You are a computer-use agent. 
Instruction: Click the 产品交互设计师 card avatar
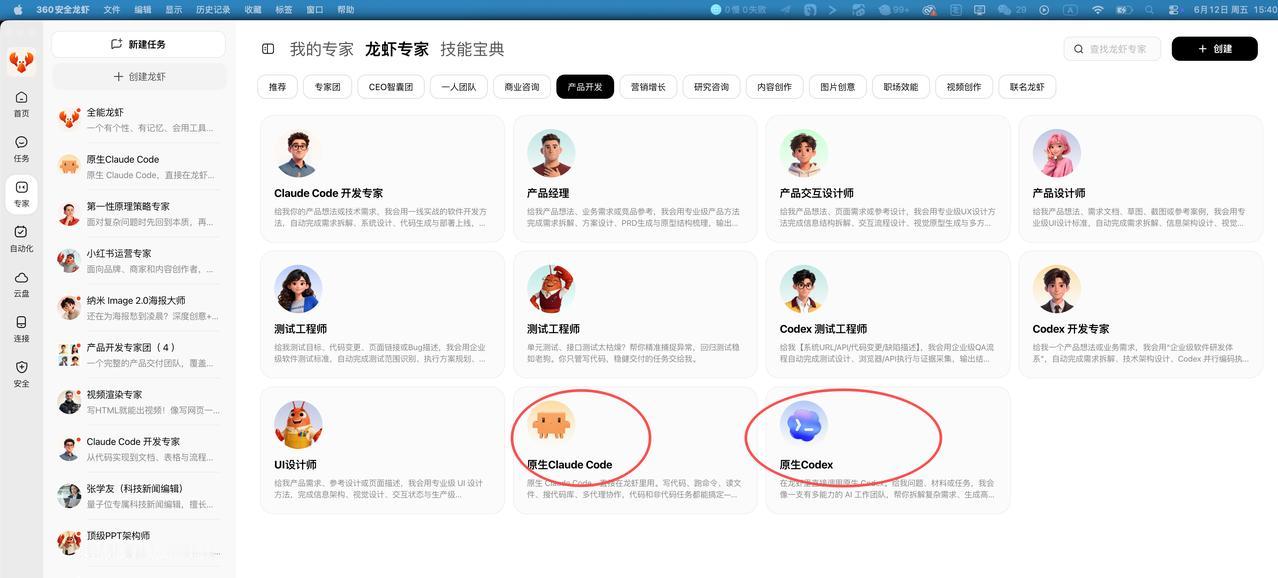coord(803,154)
